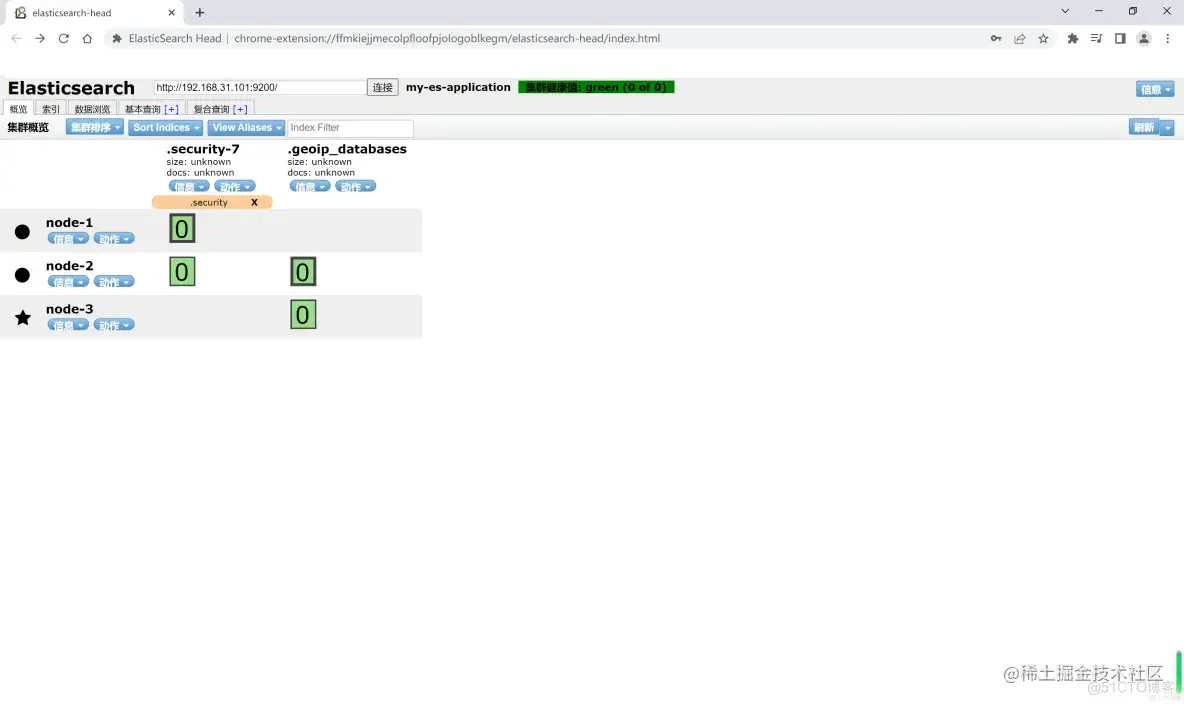Go back in browser history
Viewport: 1184px width, 704px height.
pyautogui.click(x=16, y=39)
